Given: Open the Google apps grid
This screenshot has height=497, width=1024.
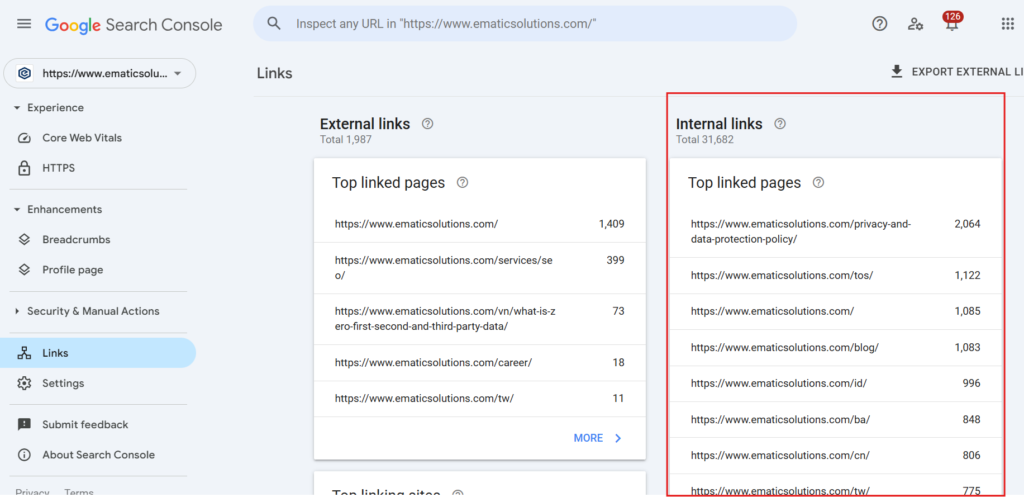Looking at the screenshot, I should pyautogui.click(x=1007, y=24).
